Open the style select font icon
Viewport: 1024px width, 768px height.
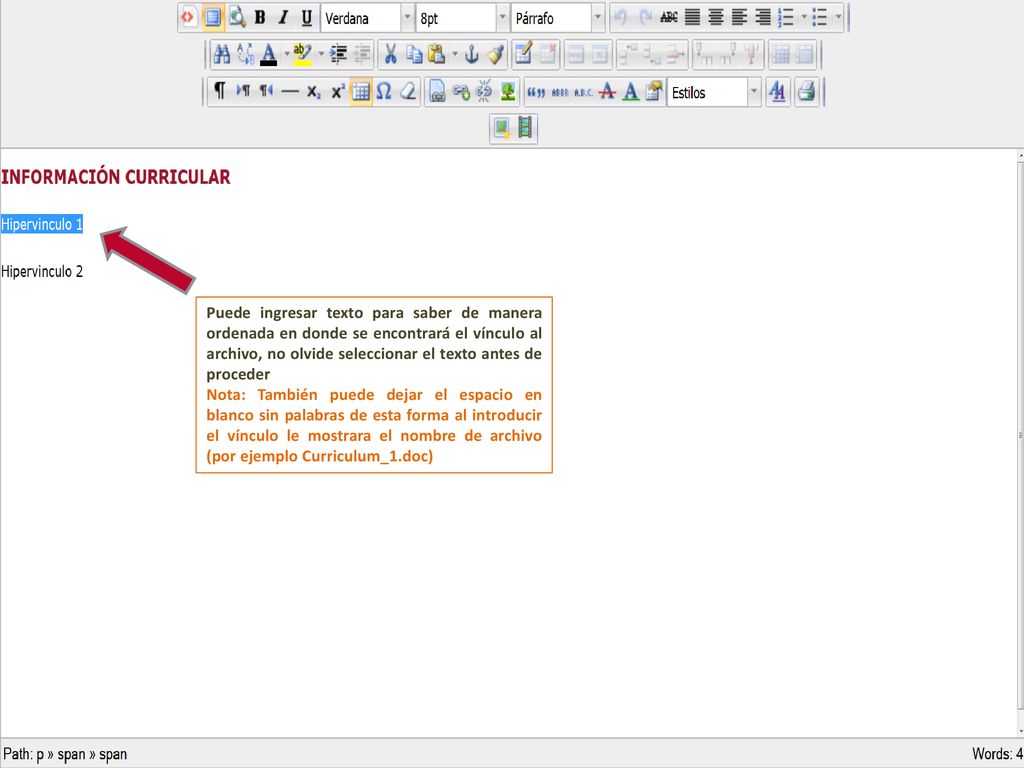[777, 91]
